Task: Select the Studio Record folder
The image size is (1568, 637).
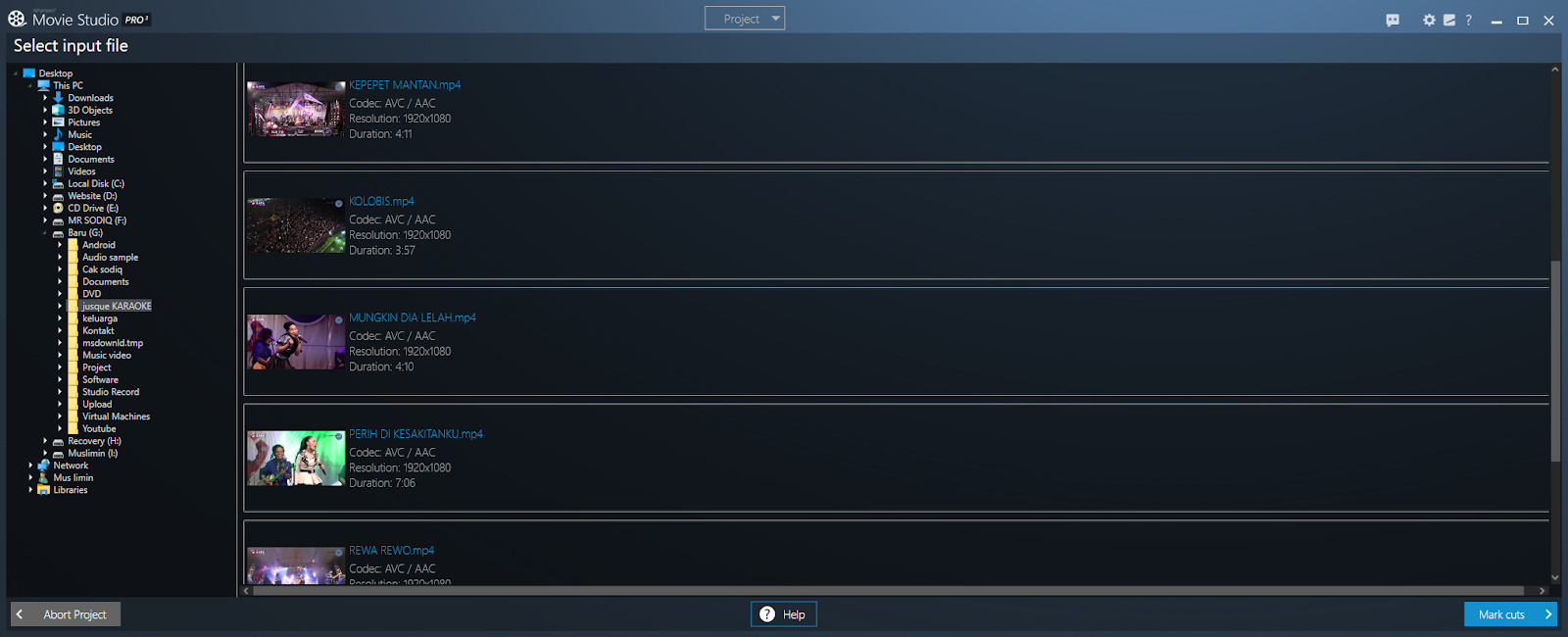Action: point(111,392)
